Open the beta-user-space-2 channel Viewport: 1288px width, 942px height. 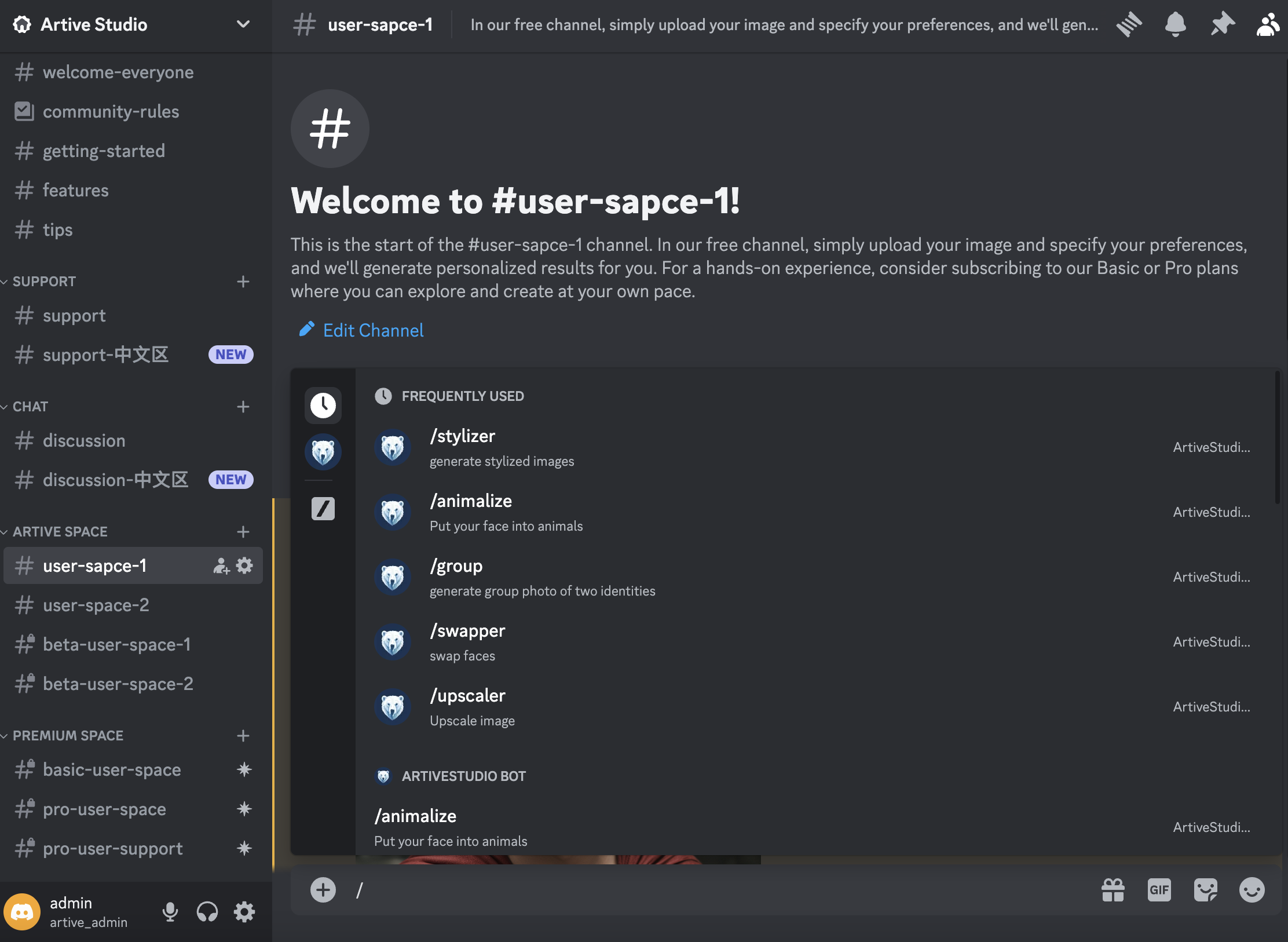click(133, 684)
